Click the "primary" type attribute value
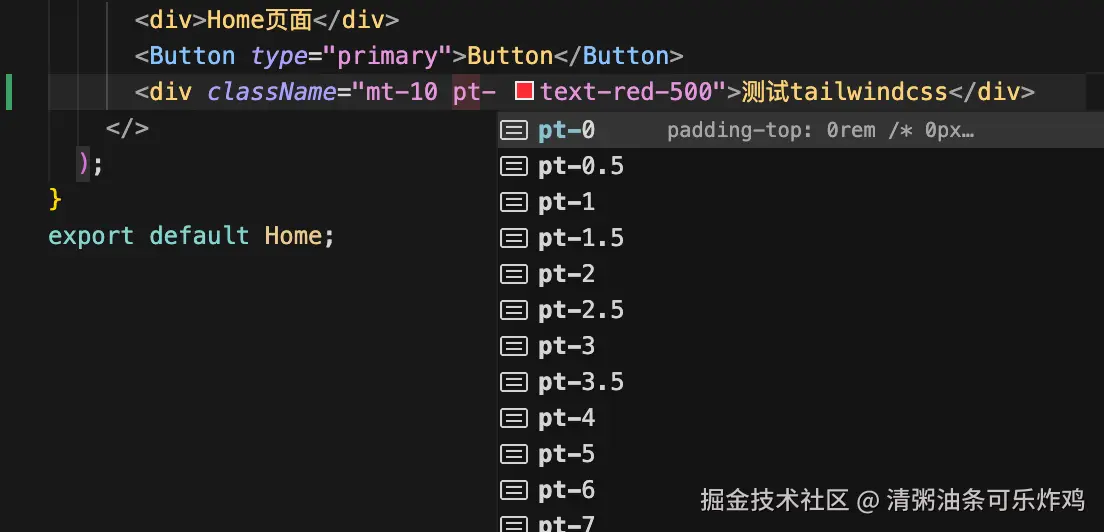The image size is (1104, 532). pyautogui.click(x=400, y=56)
